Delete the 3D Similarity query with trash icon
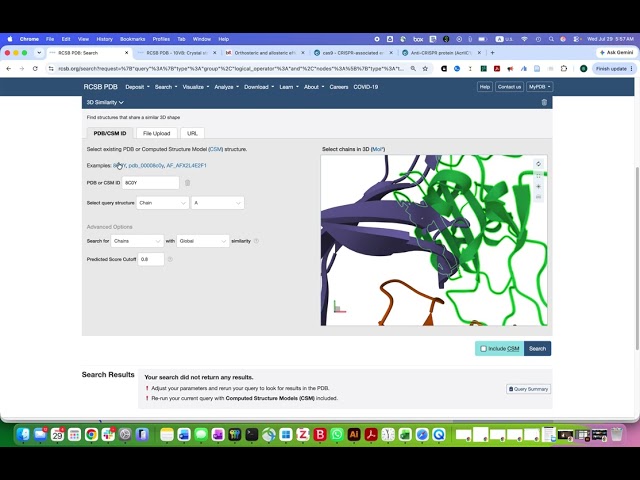The width and height of the screenshot is (640, 480). (x=544, y=102)
